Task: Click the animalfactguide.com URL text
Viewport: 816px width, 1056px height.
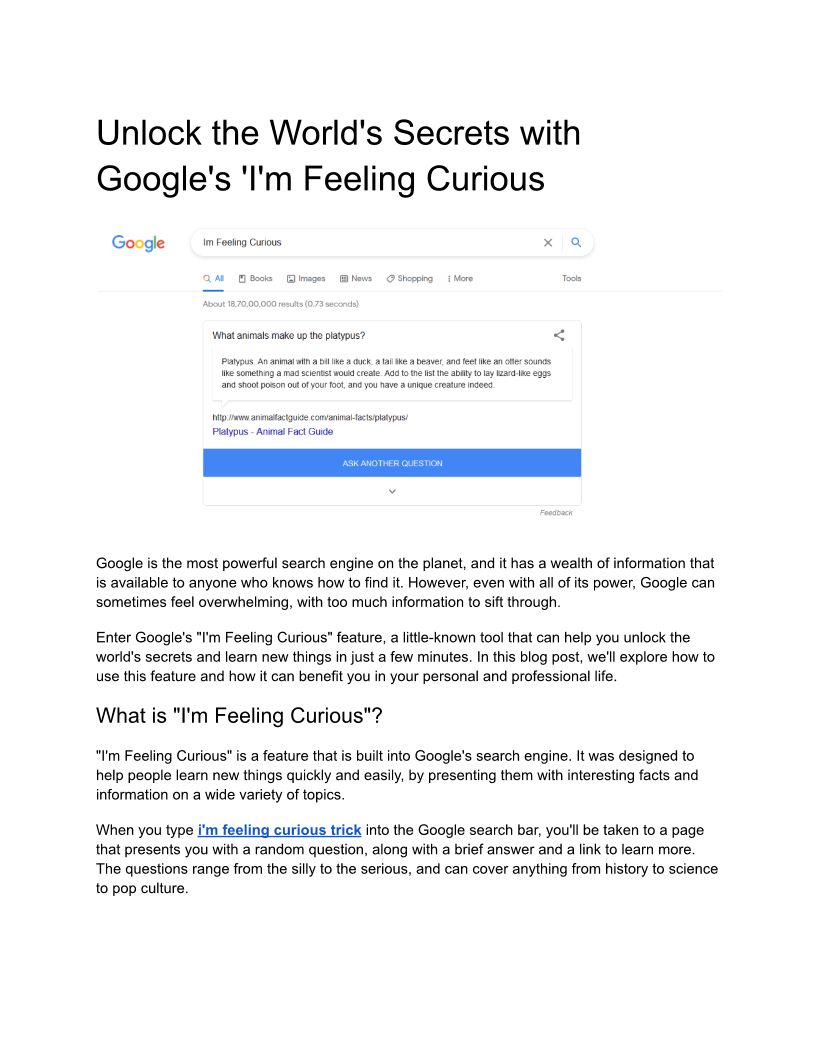Action: pos(310,417)
